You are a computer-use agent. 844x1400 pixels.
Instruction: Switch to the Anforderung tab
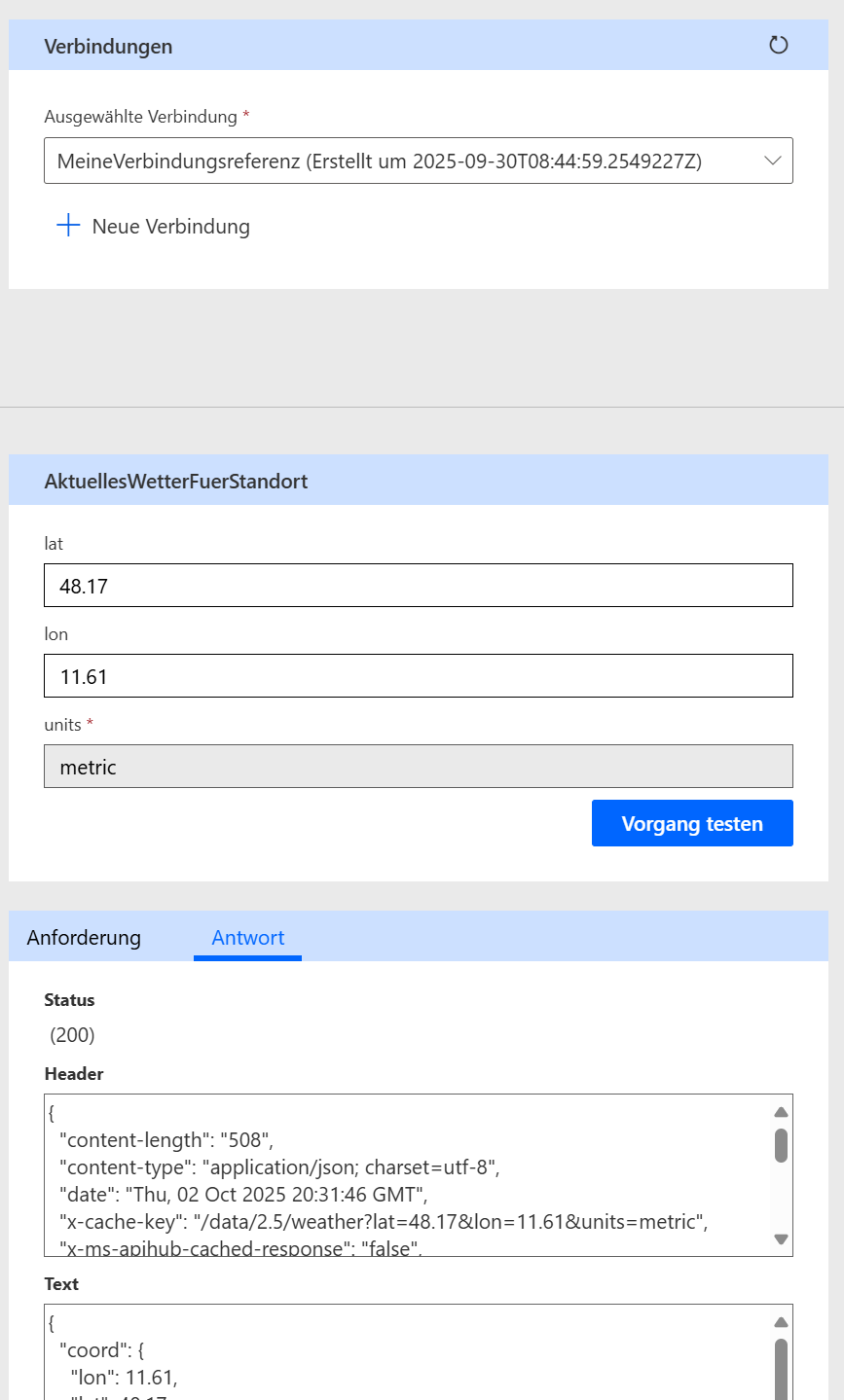click(84, 938)
